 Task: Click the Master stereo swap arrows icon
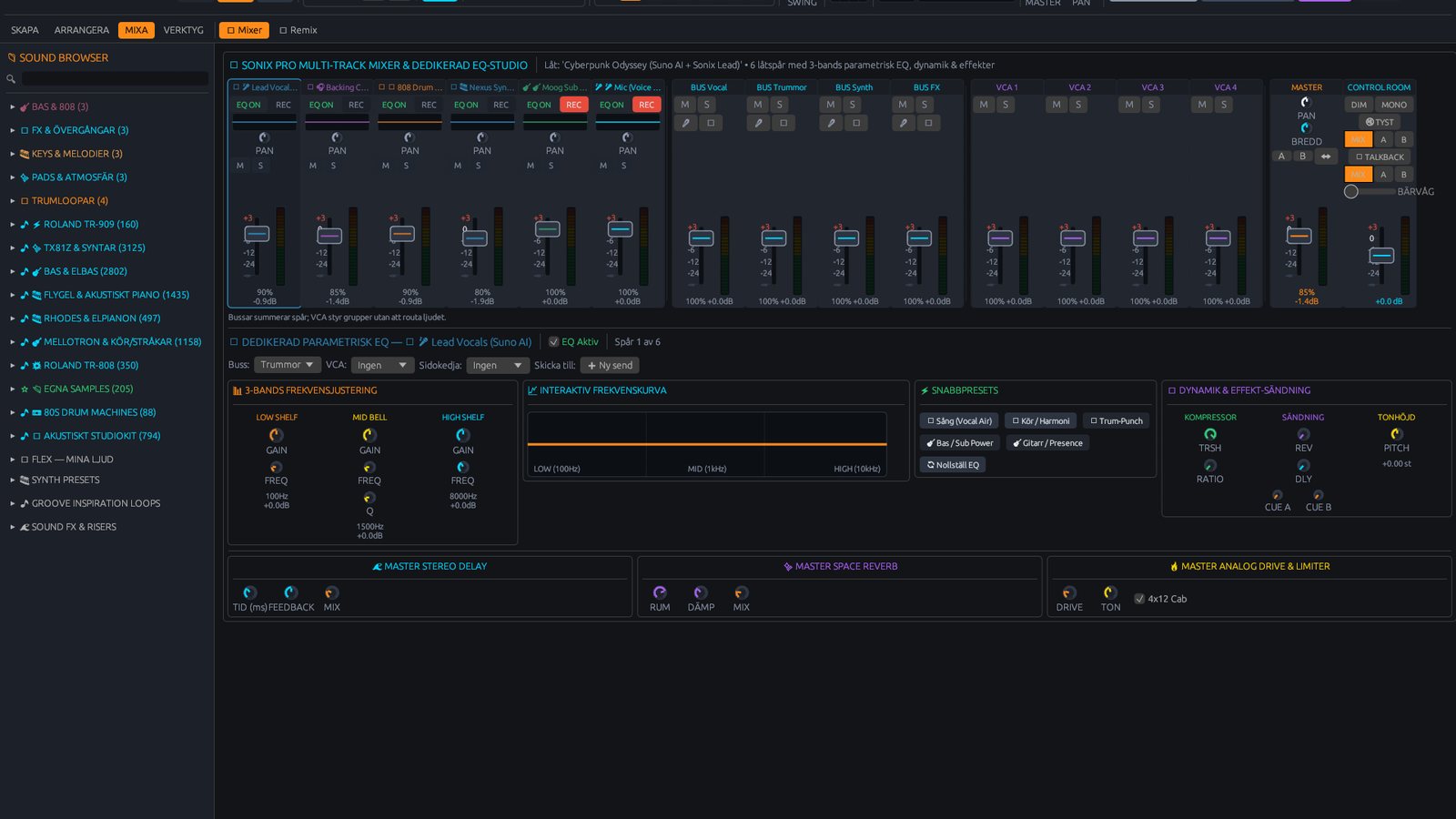click(1326, 157)
